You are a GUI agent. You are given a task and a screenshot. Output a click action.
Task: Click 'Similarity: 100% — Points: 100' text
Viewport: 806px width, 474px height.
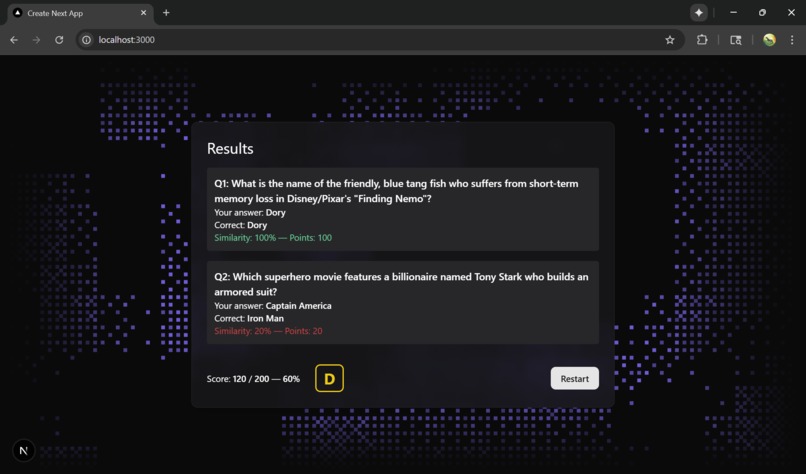(273, 238)
